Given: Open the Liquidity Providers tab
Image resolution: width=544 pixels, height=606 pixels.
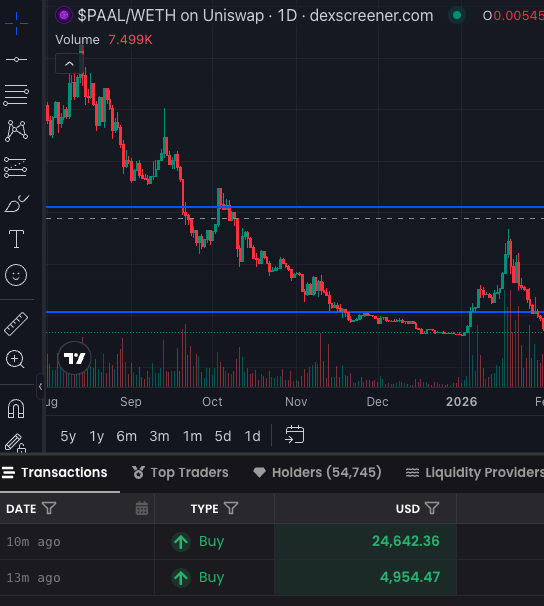Looking at the screenshot, I should point(475,472).
